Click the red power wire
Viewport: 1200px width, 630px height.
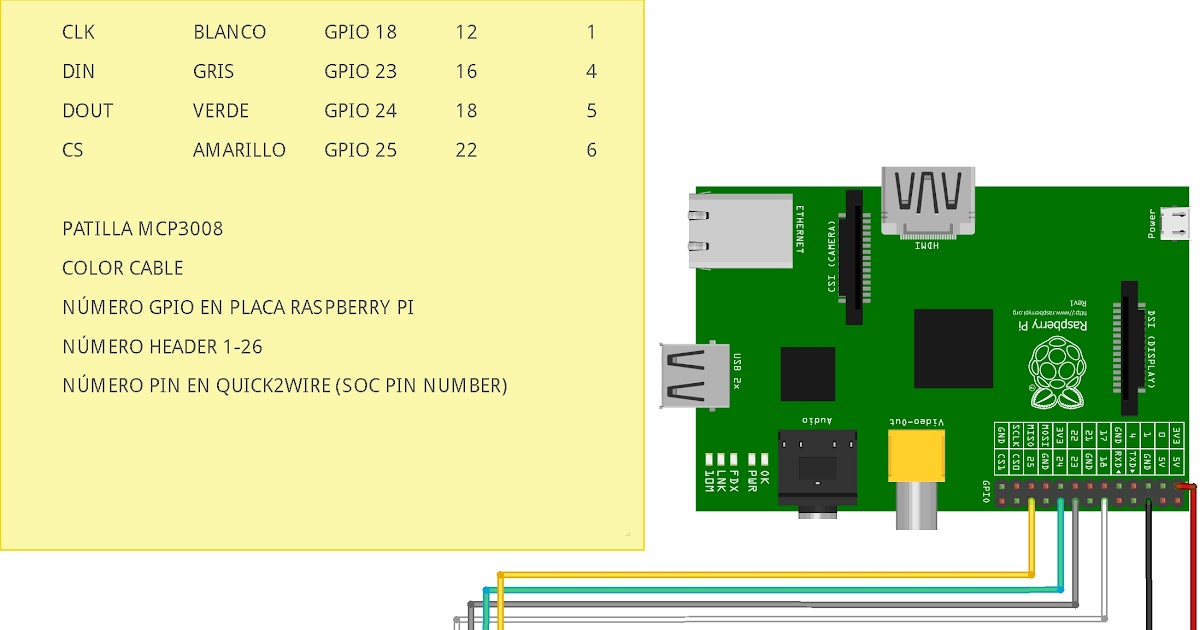point(1192,556)
